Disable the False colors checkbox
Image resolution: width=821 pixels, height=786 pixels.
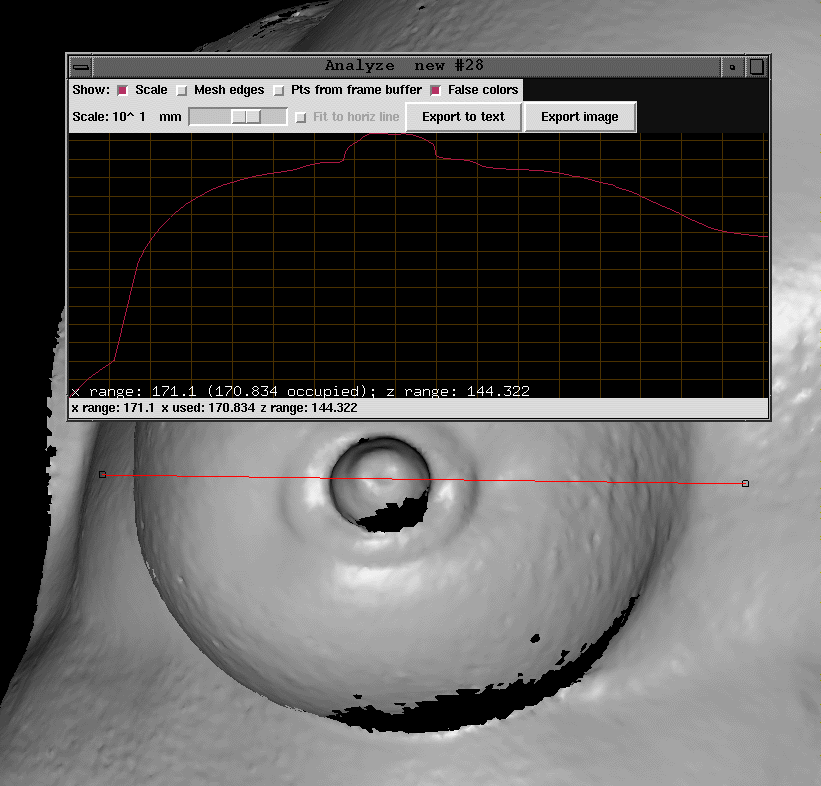[435, 90]
